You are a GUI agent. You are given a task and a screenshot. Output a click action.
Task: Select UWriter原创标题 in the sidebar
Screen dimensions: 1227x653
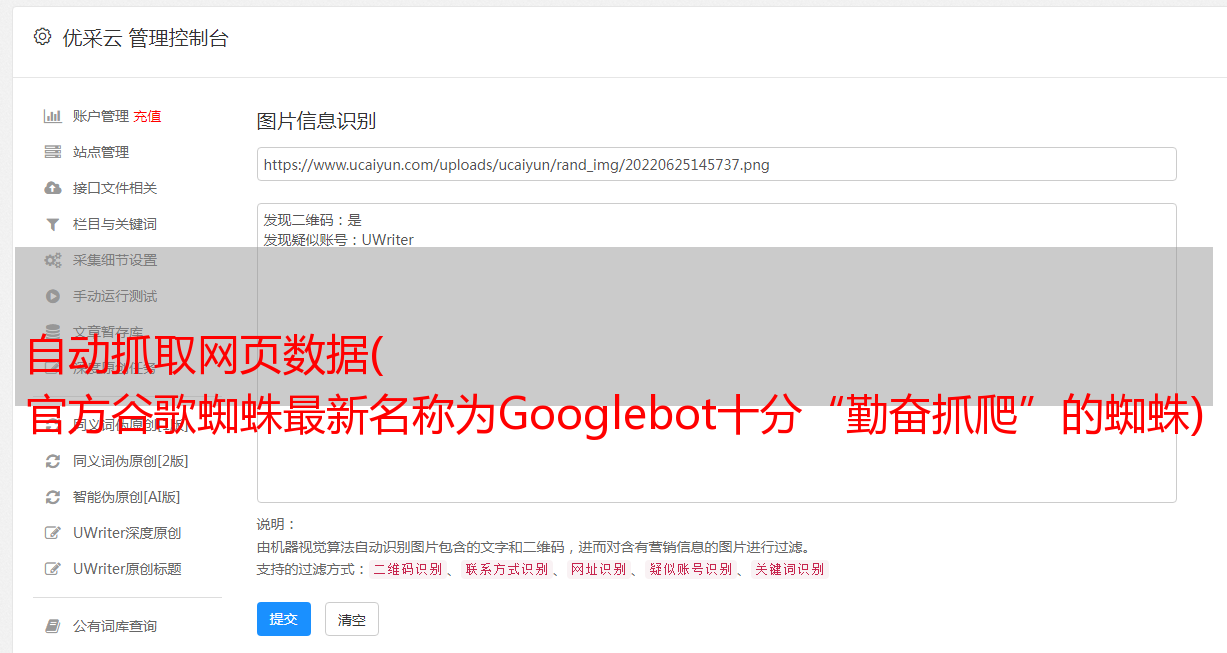coord(127,569)
